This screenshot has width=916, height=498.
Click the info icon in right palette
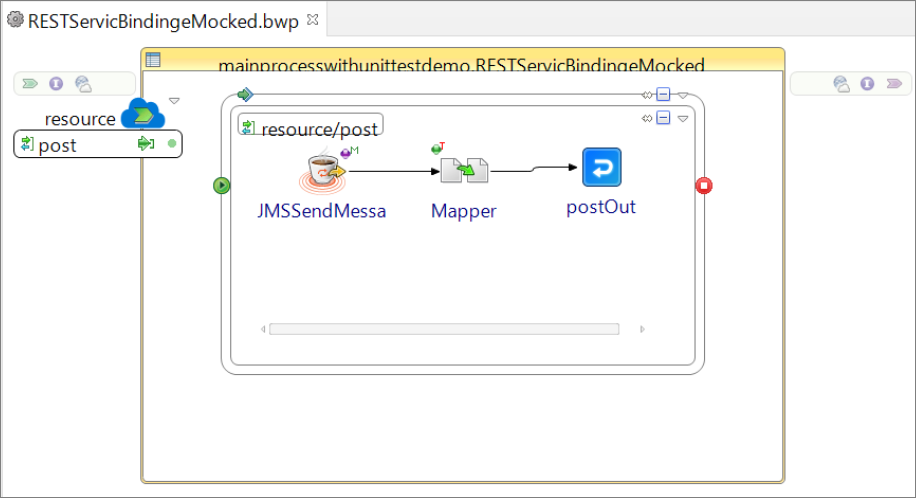[x=868, y=84]
